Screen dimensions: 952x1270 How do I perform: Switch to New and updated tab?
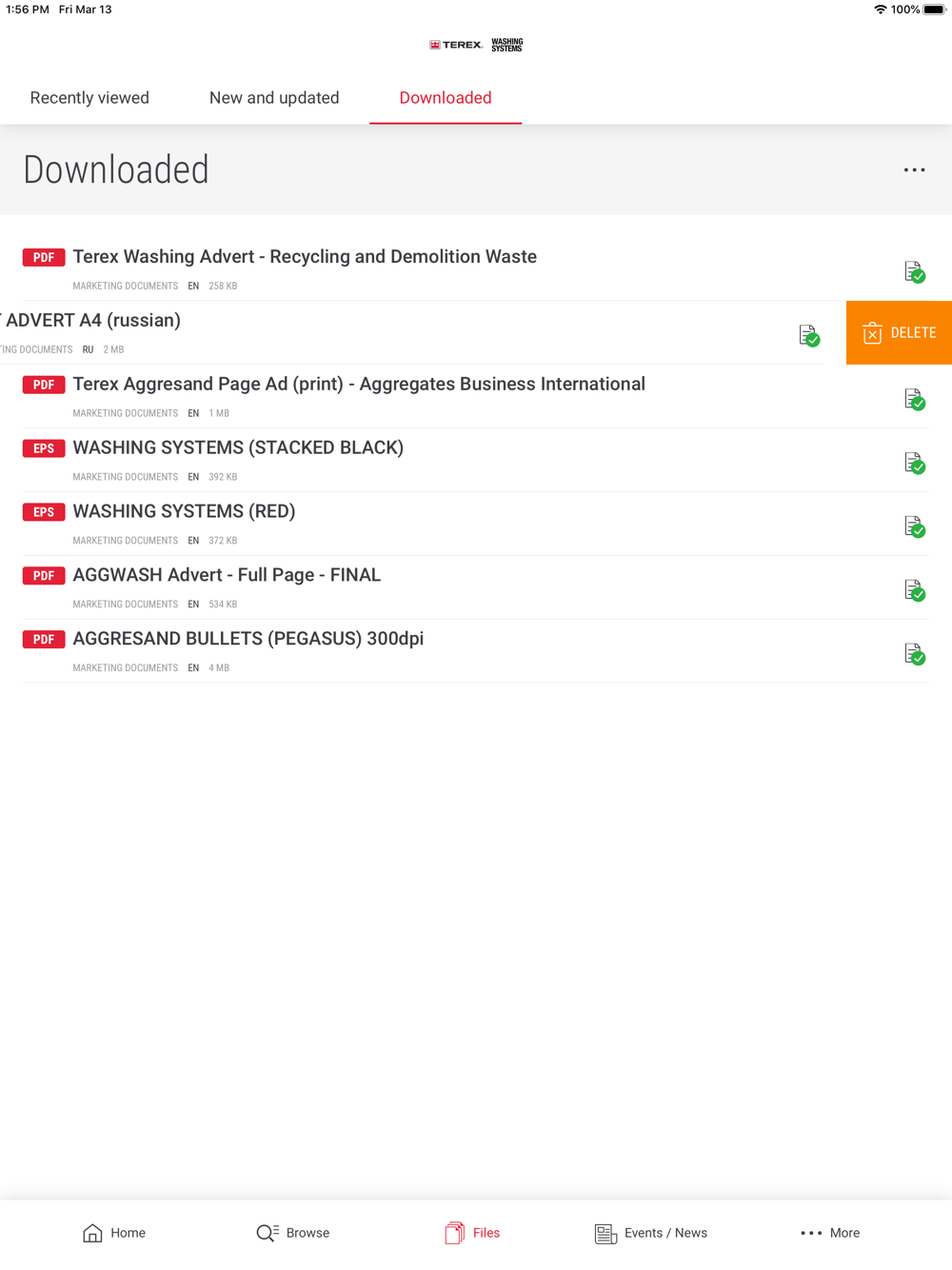pos(274,98)
